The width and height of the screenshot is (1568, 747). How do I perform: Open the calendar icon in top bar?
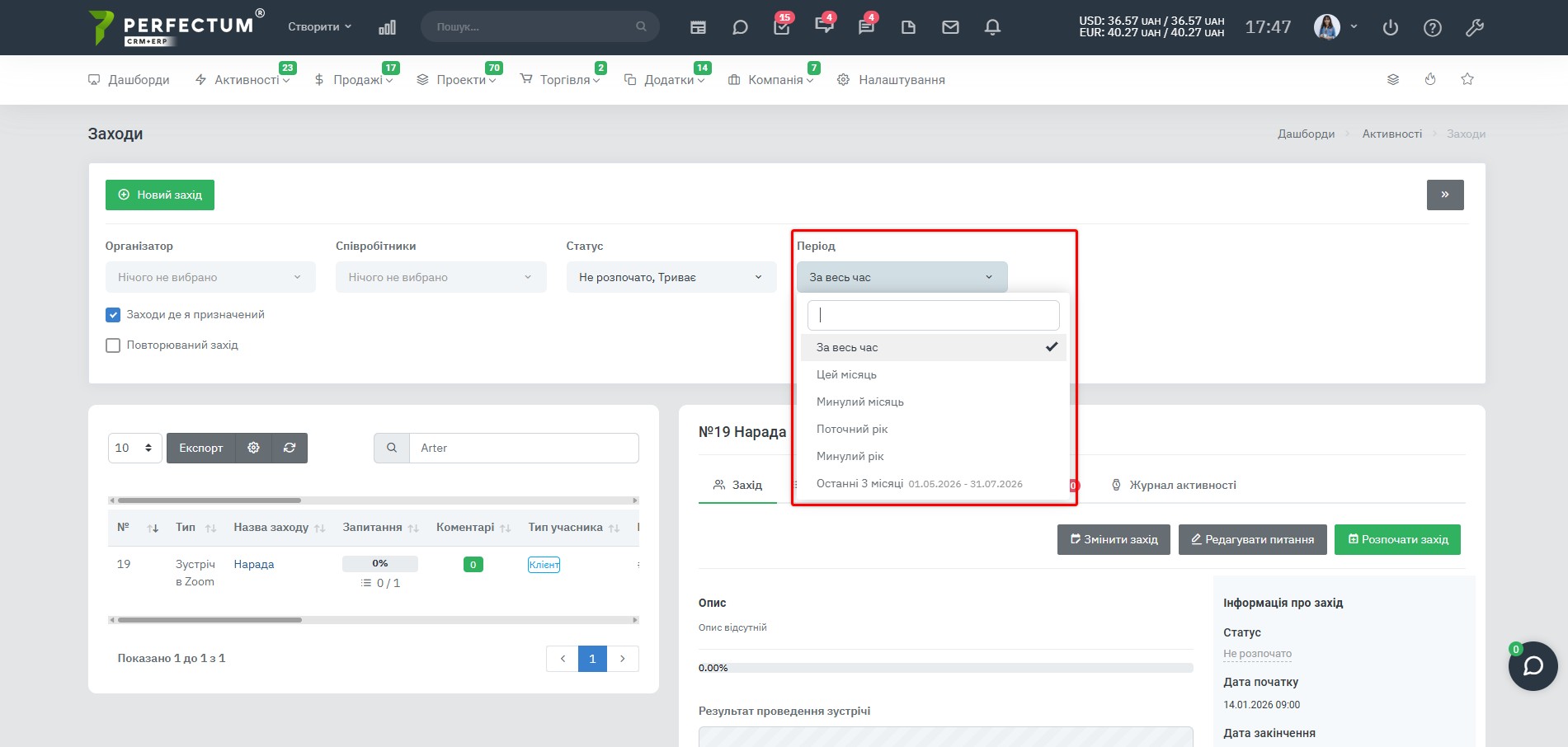click(x=698, y=27)
